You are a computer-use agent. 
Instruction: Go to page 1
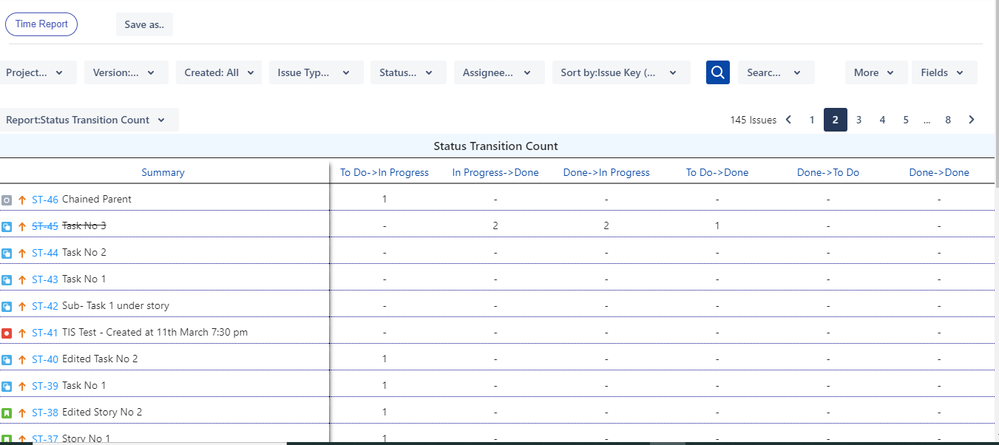[x=812, y=120]
